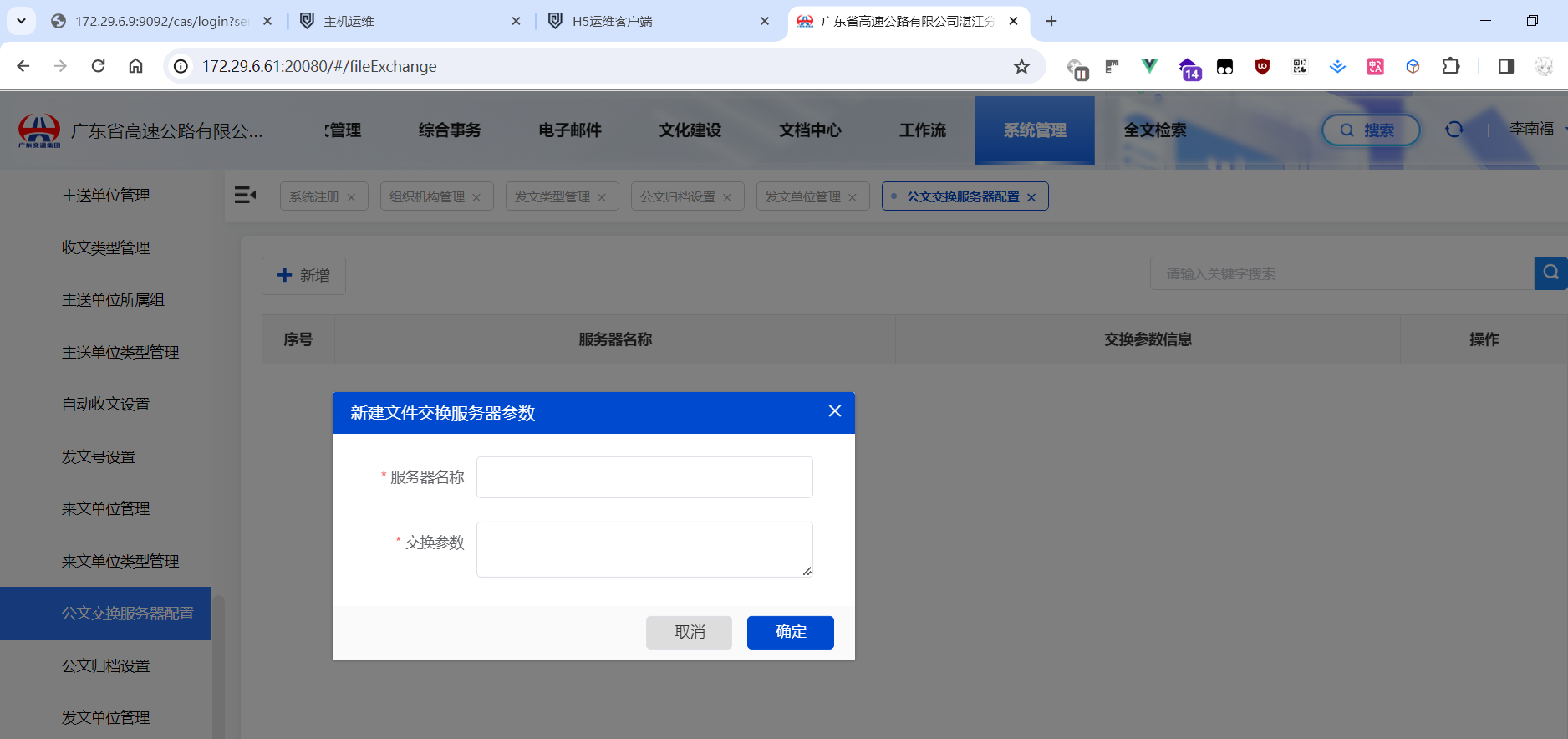Switch to the 发文单位管理 page tab

pyautogui.click(x=803, y=197)
